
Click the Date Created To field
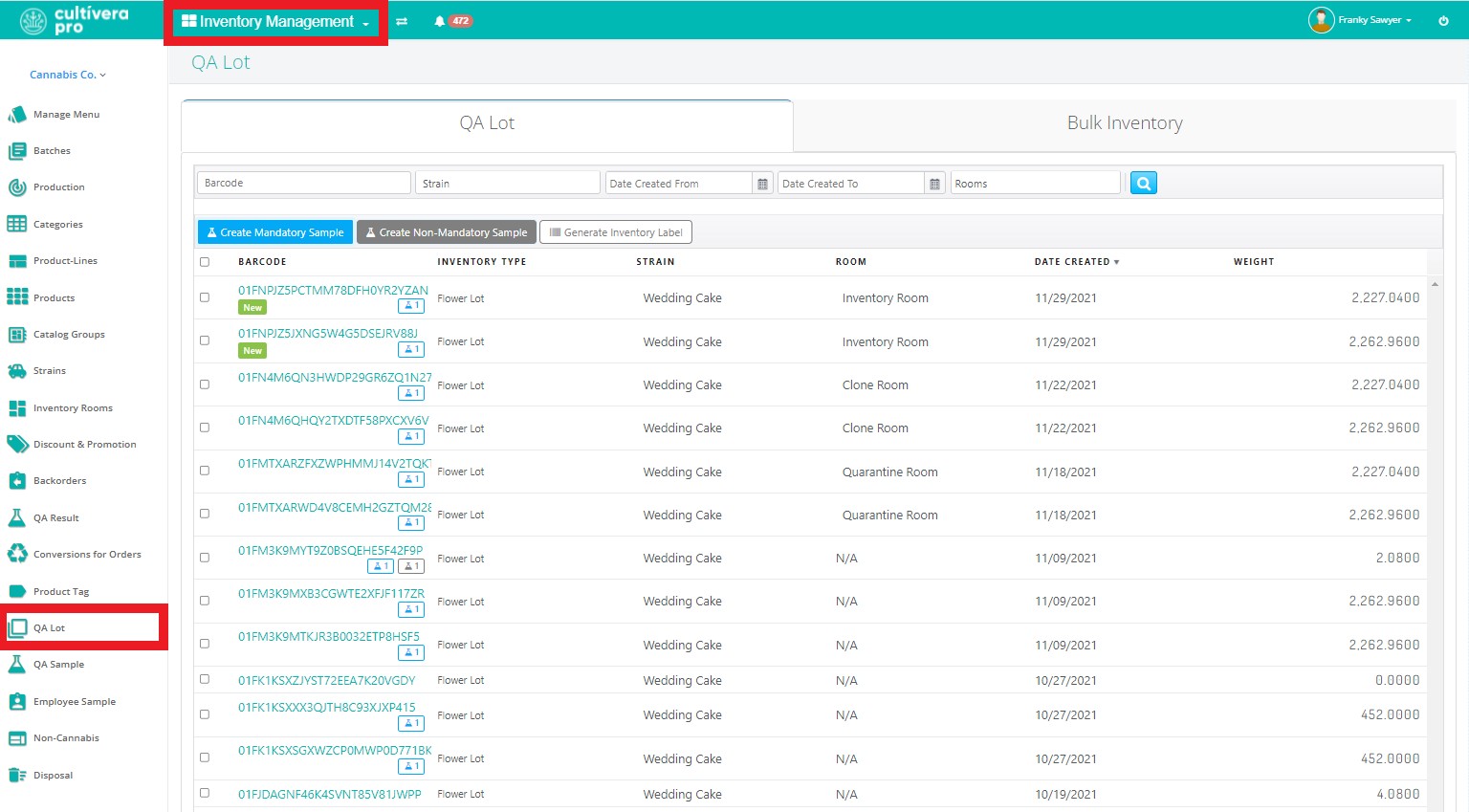851,184
